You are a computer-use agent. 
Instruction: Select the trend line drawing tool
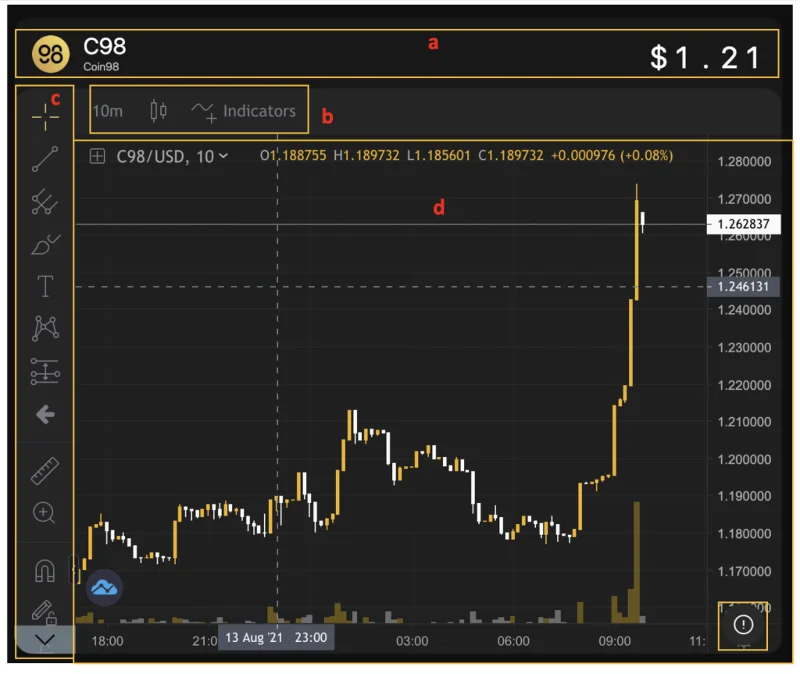tap(45, 159)
